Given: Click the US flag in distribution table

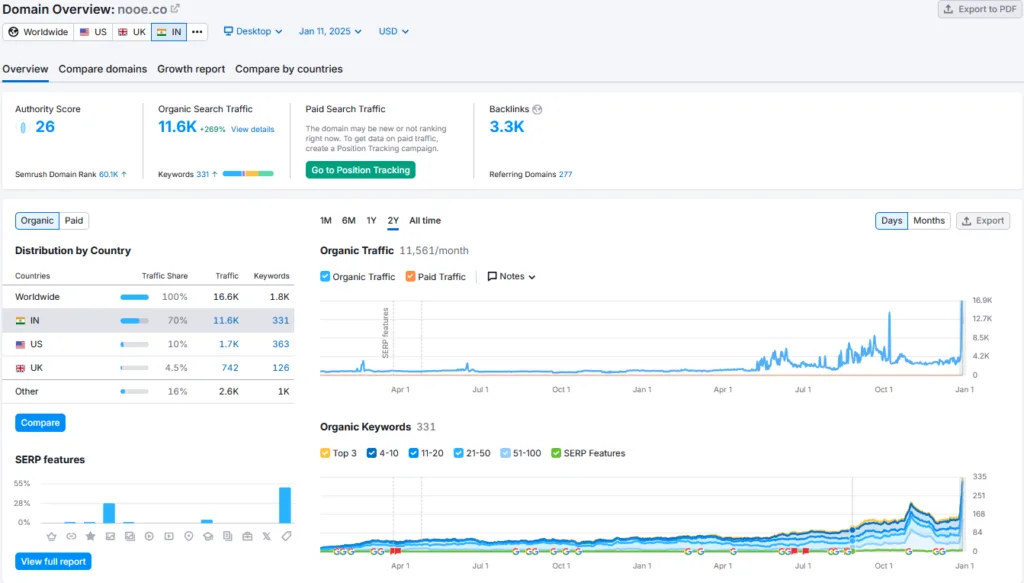Looking at the screenshot, I should tap(20, 344).
